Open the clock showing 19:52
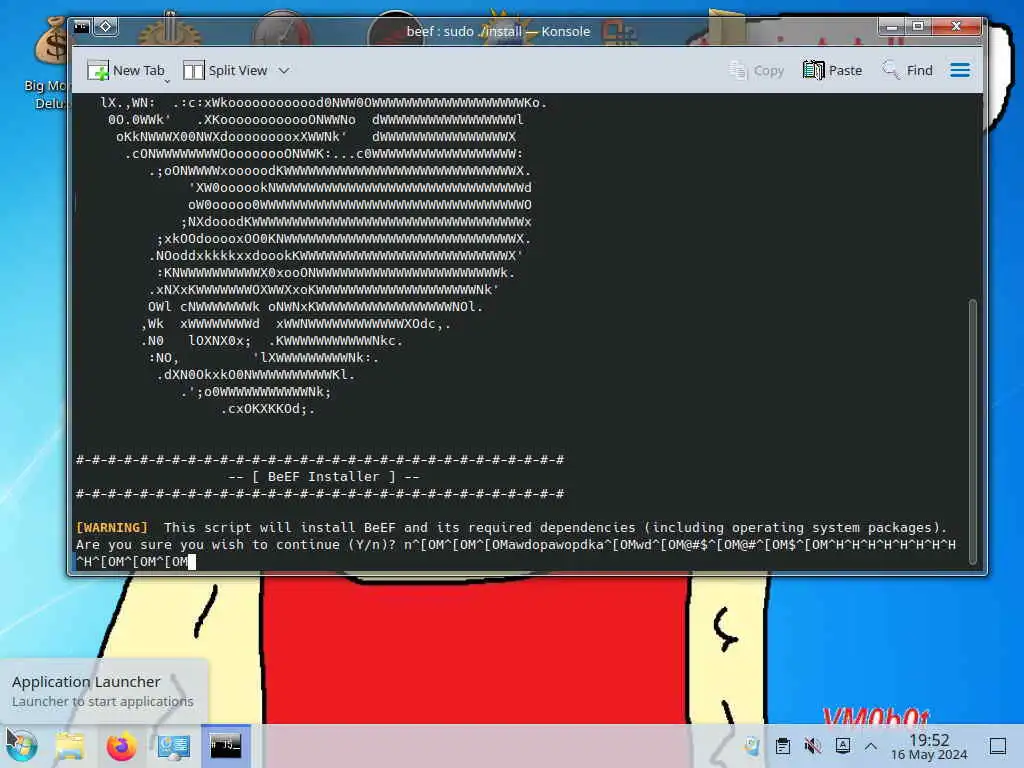Screen dimensions: 1024x768 [929, 746]
